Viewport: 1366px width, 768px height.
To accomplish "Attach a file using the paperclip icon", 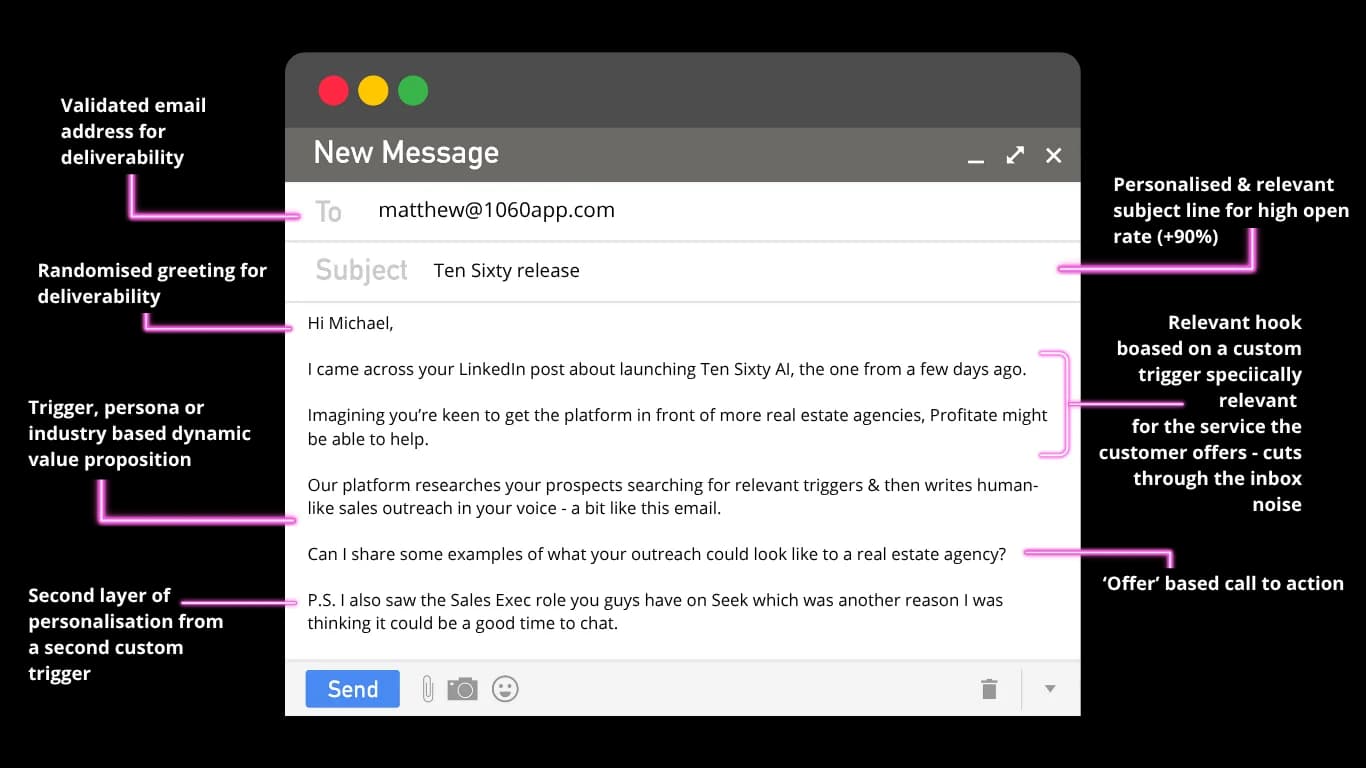I will (x=427, y=688).
